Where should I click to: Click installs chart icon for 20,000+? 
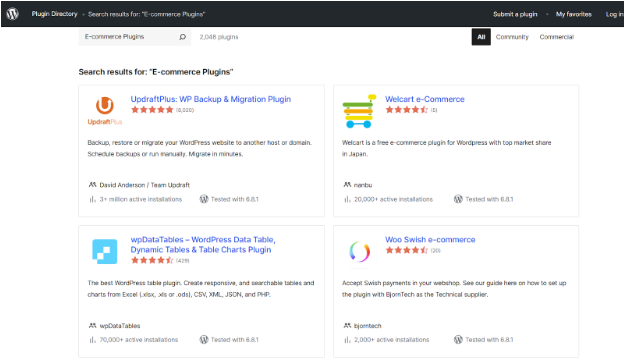coord(347,199)
